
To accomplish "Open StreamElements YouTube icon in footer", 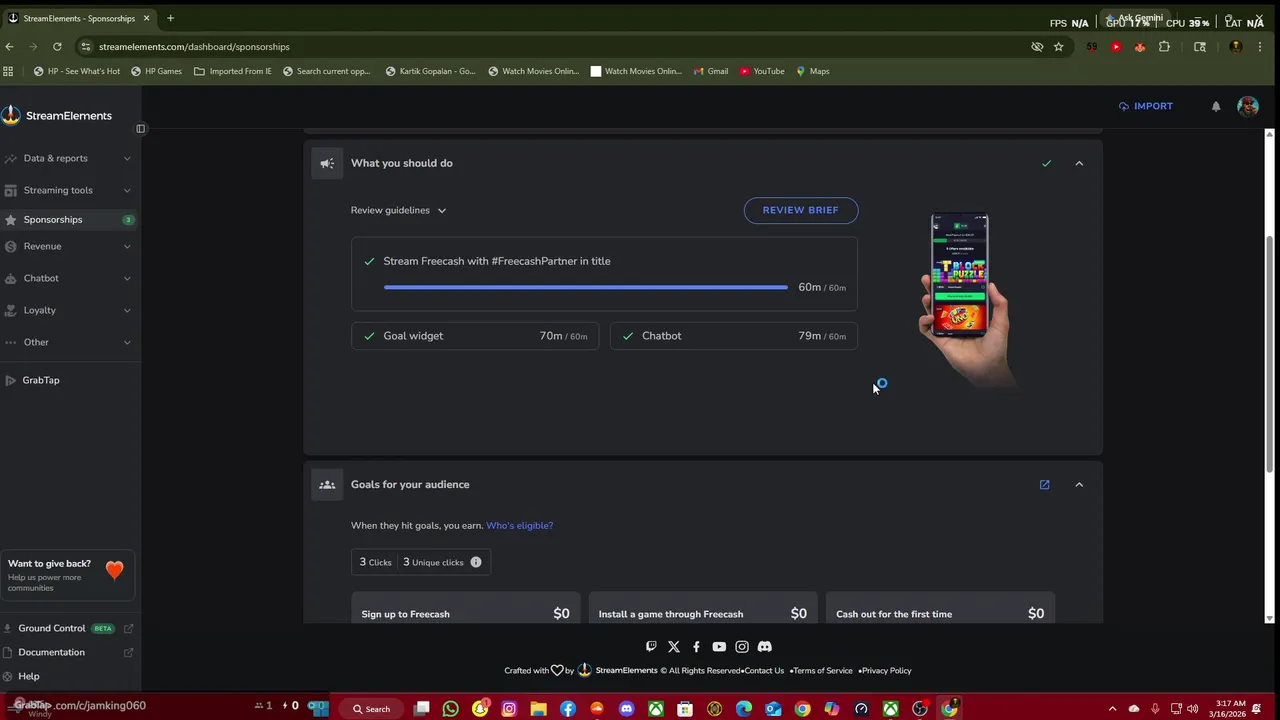I will click(719, 647).
